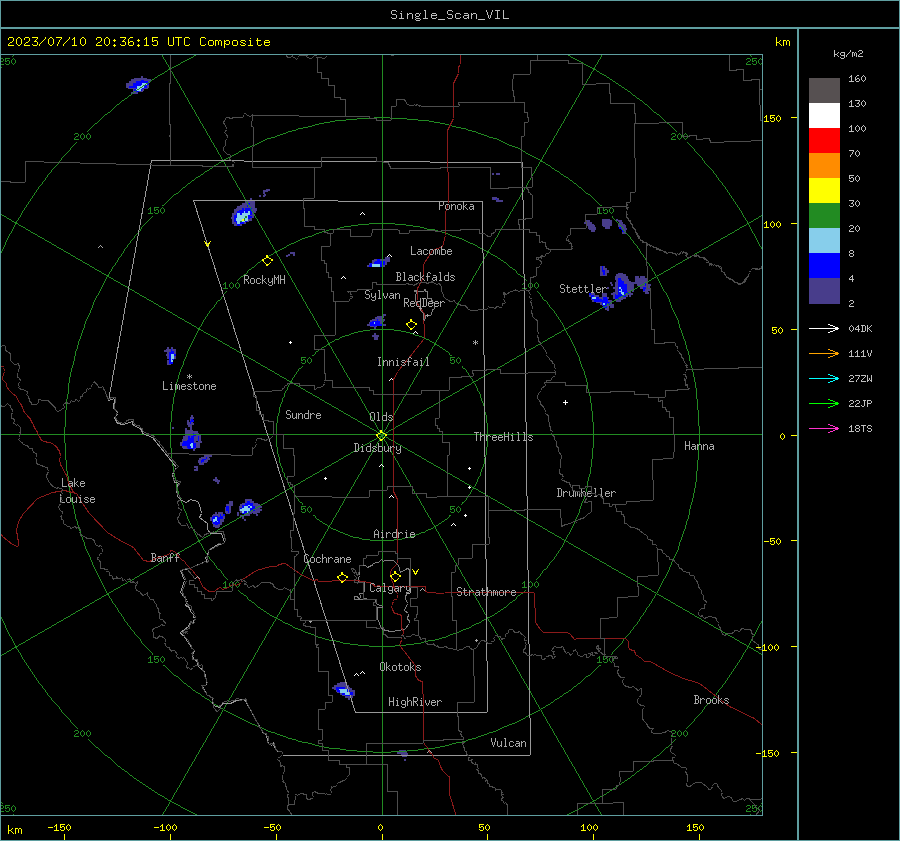Click the bright blue 8 kg/m2 swatch
The height and width of the screenshot is (841, 900).
[824, 266]
